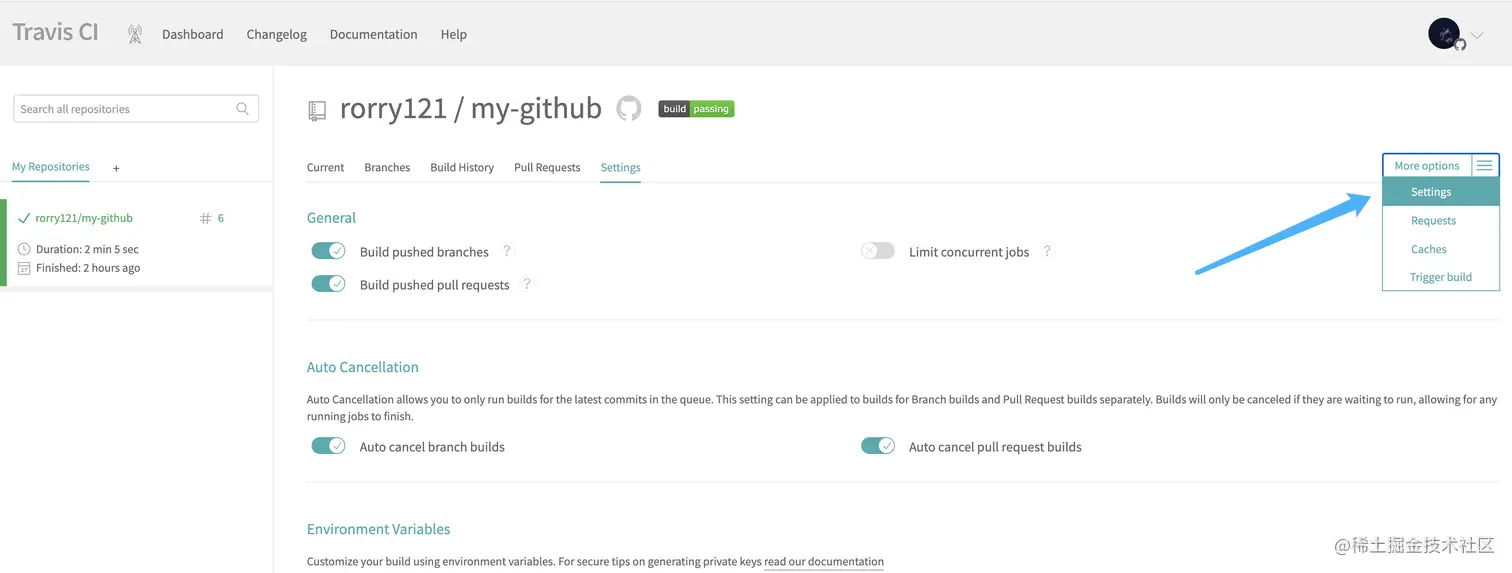Click the Auto Cancellation section heading
Image resolution: width=1512 pixels, height=573 pixels.
[x=363, y=367]
